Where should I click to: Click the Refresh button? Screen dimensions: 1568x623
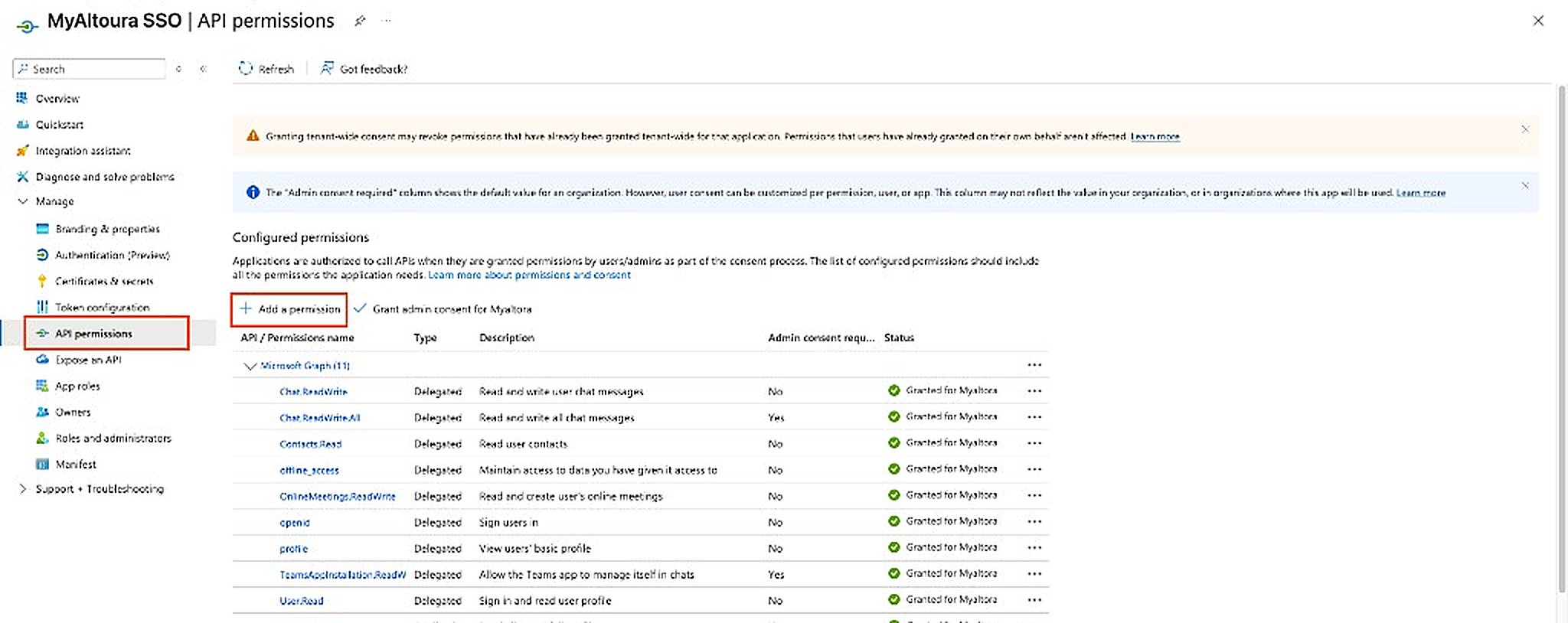click(x=266, y=69)
